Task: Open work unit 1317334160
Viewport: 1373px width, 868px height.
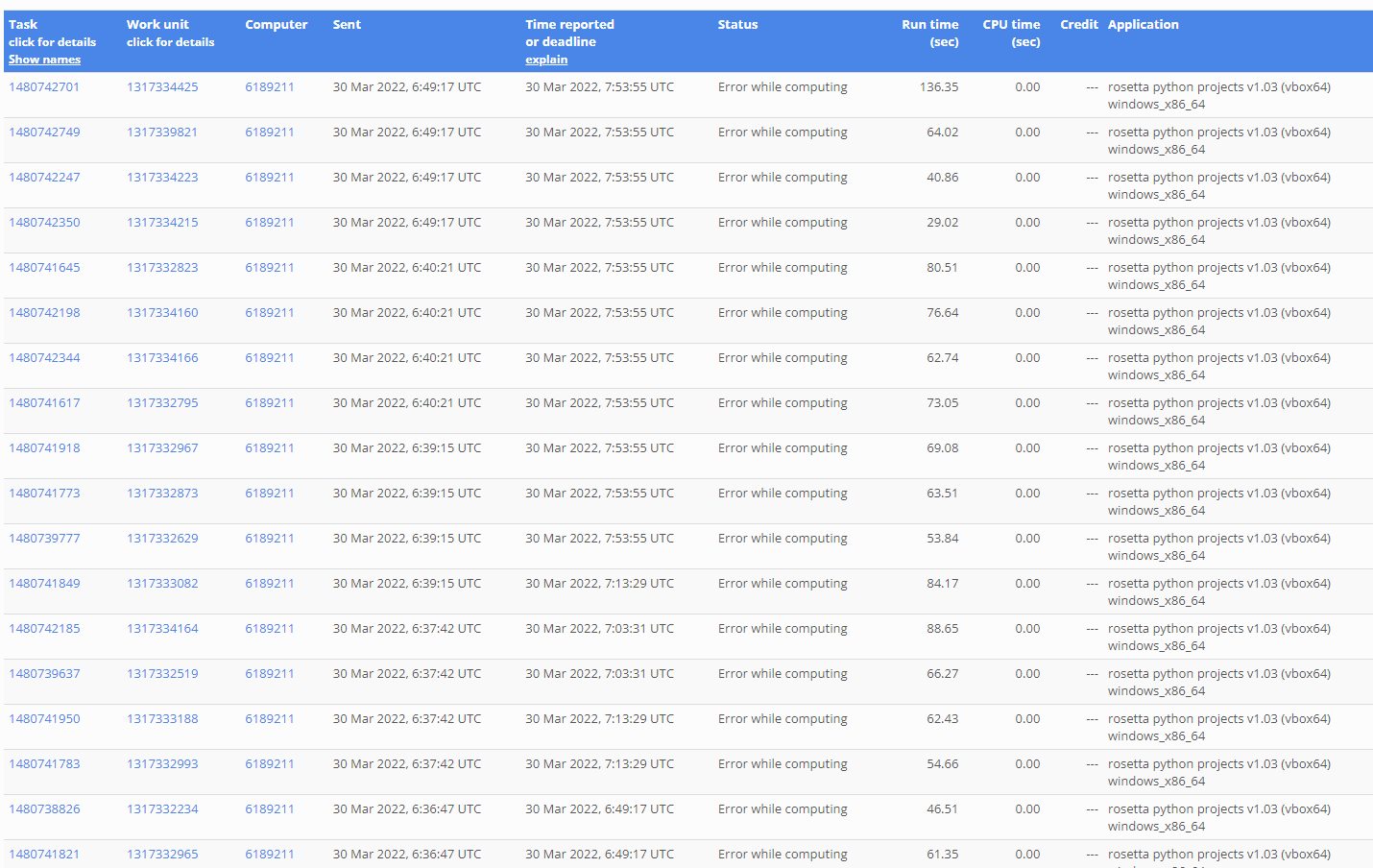Action: click(x=162, y=312)
